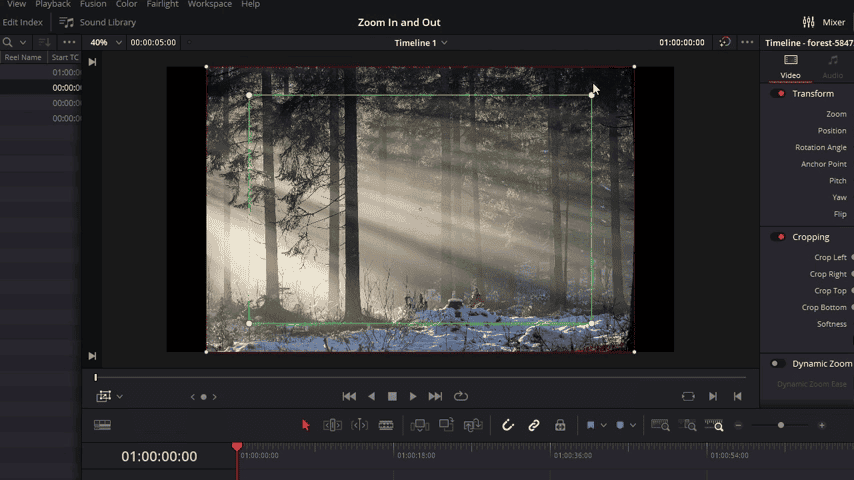This screenshot has width=854, height=480.
Task: Expand the Cropping section header
Action: pos(810,237)
